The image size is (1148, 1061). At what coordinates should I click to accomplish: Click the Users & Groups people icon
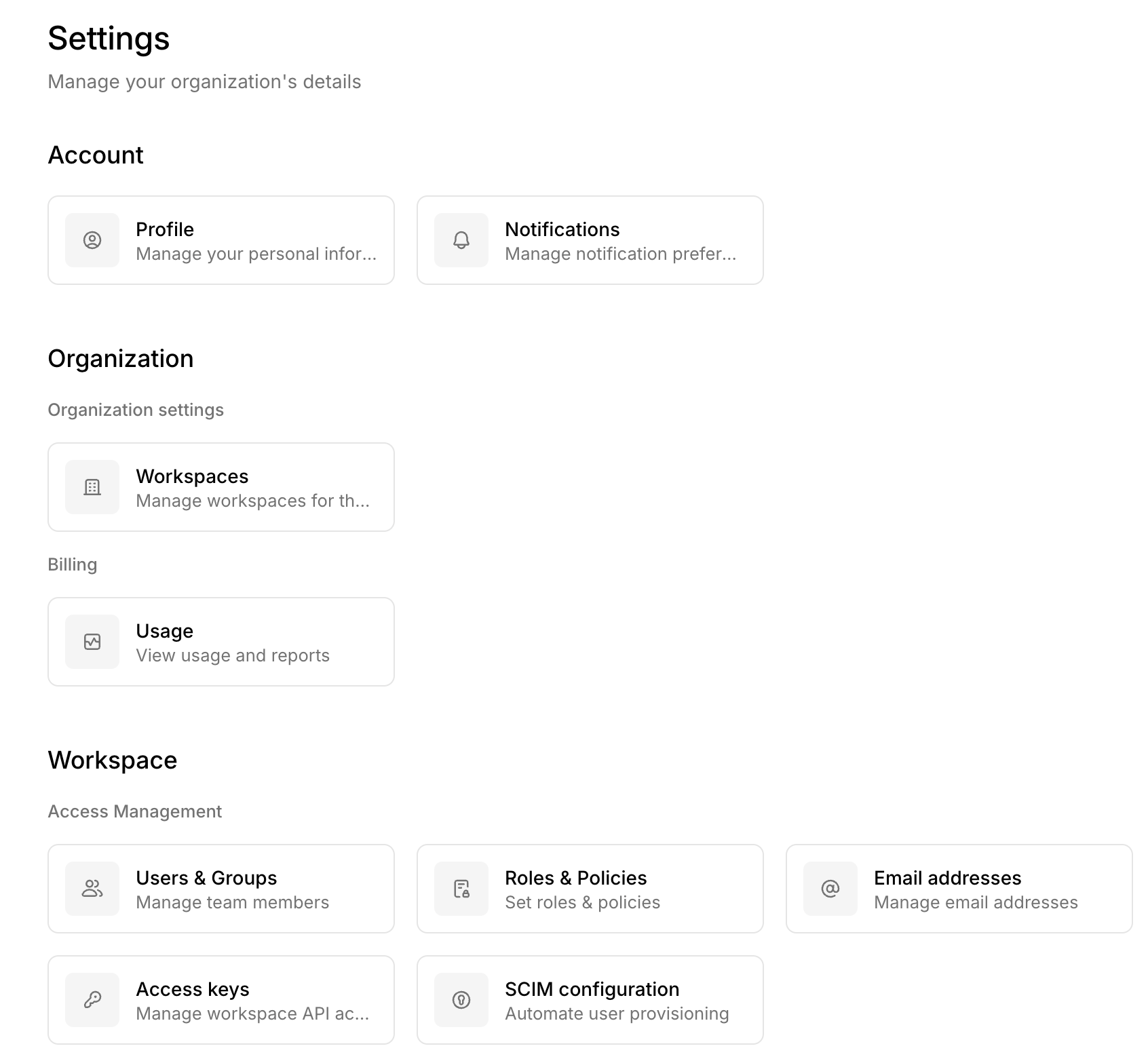[92, 889]
